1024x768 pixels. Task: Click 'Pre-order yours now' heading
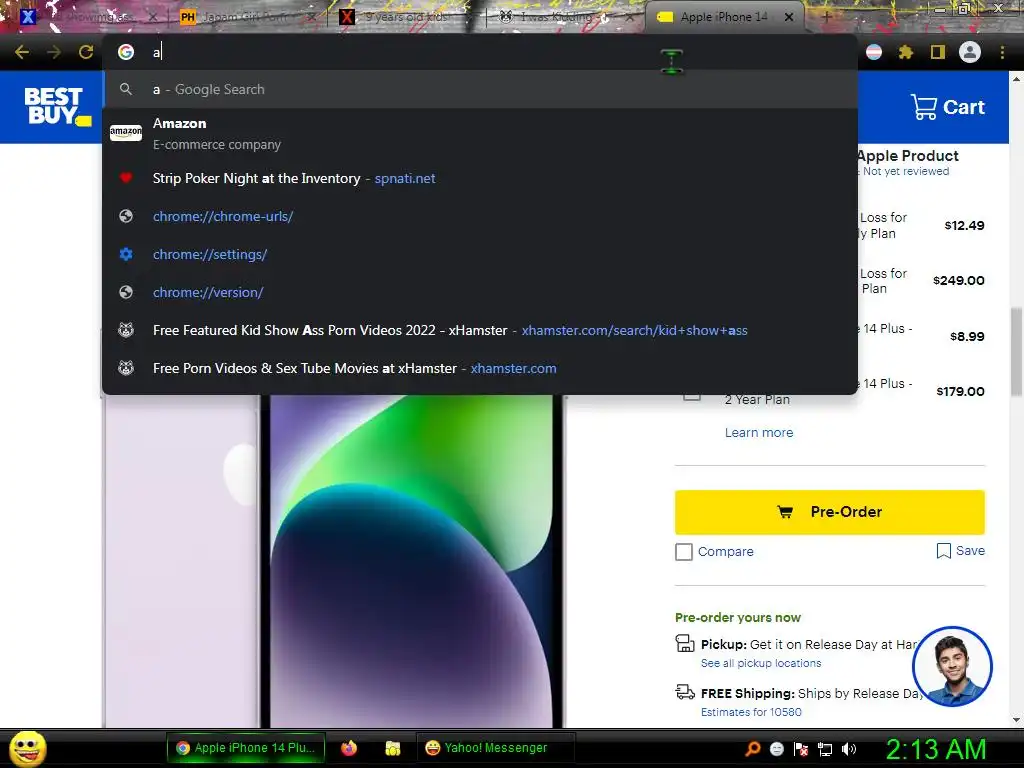[737, 617]
